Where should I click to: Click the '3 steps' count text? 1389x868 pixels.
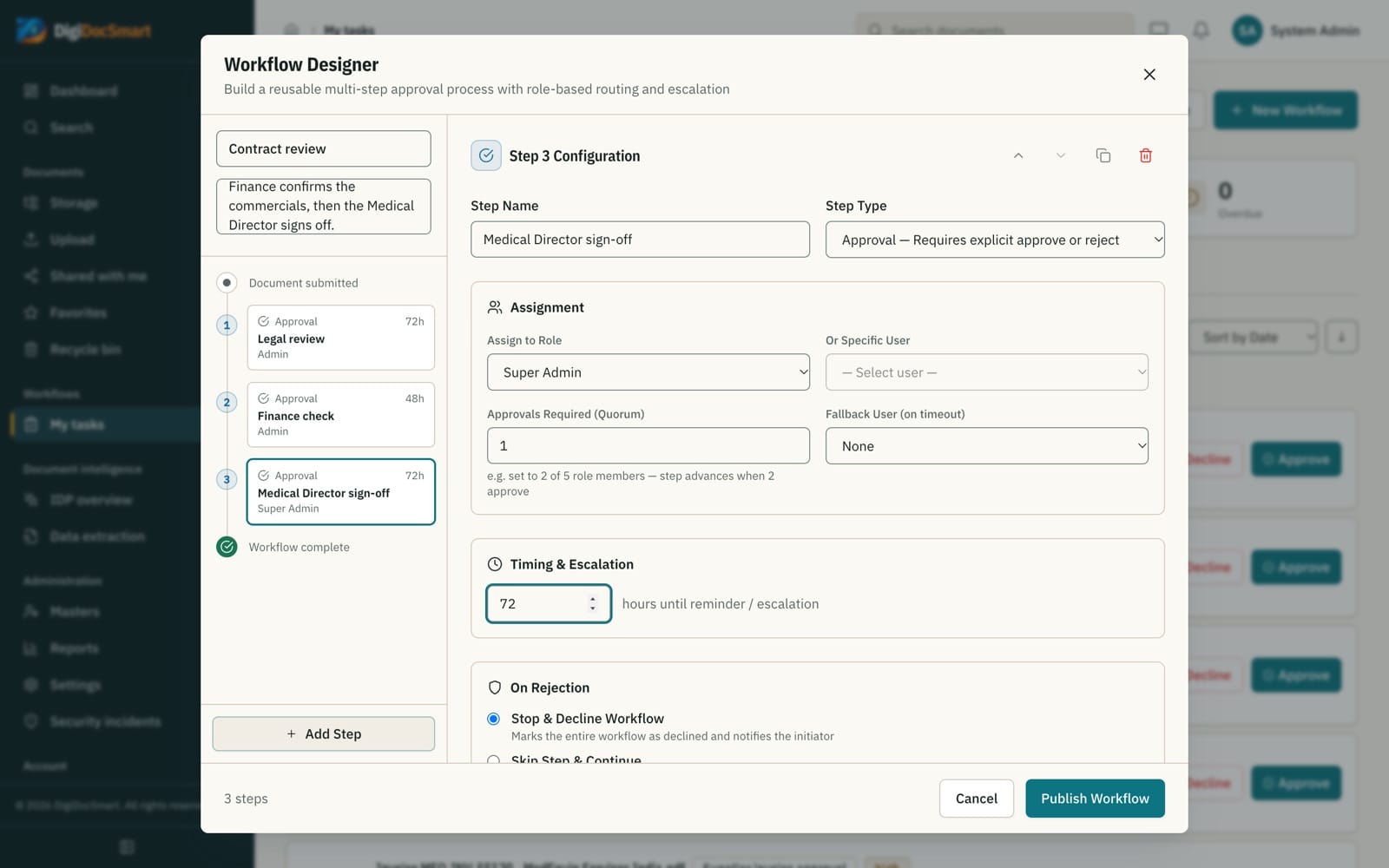246,799
